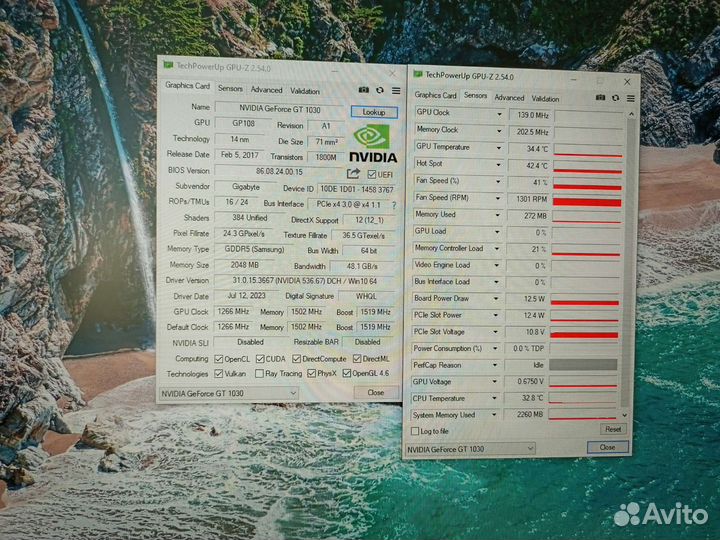Open the Memory Clock sensor dropdown
This screenshot has height=540, width=720.
coord(499,131)
